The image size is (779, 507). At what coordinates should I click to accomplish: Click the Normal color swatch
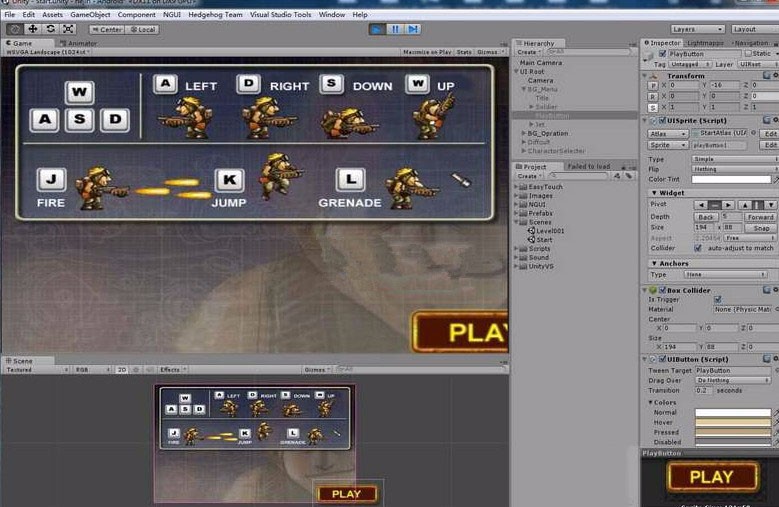click(x=733, y=413)
